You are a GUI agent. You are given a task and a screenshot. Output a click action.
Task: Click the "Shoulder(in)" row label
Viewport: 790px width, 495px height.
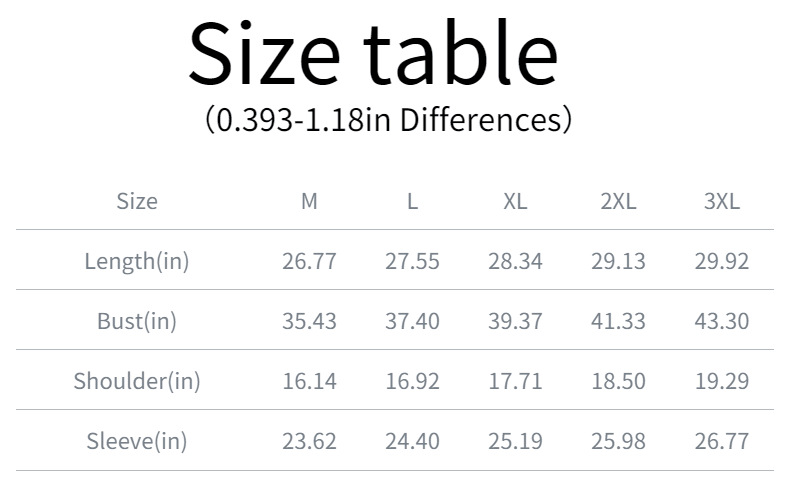coord(137,381)
